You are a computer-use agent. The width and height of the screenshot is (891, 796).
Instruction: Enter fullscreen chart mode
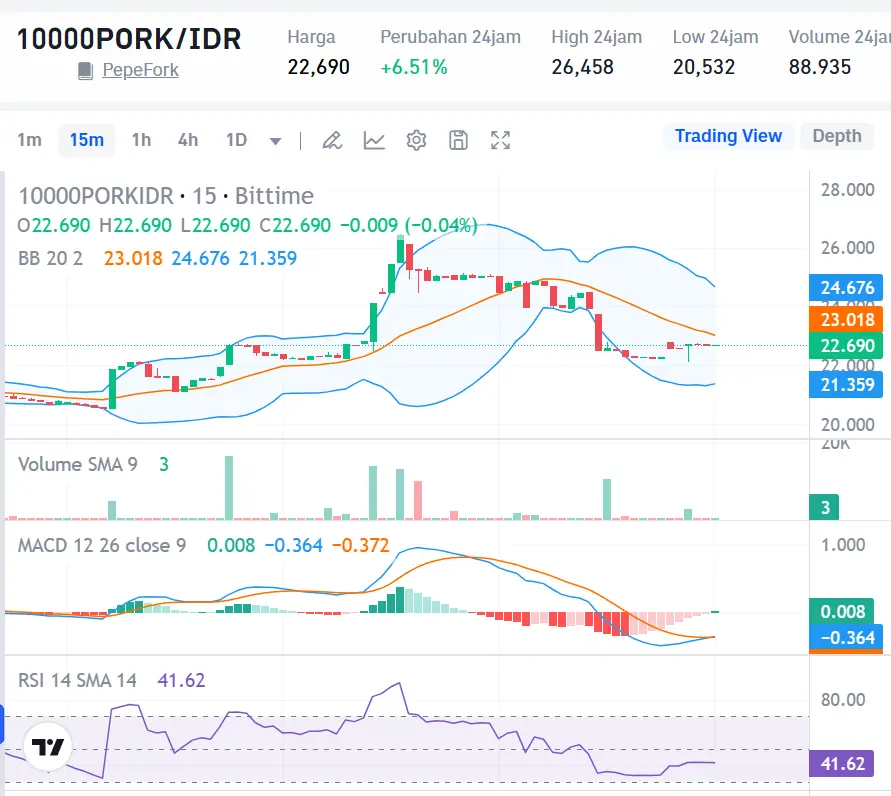[500, 140]
